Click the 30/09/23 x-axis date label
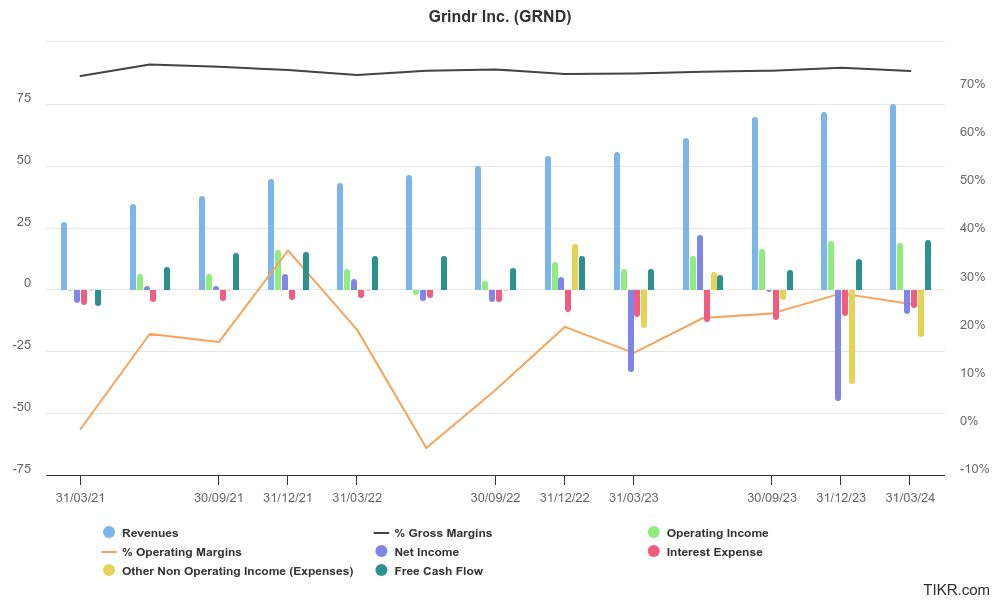 click(772, 498)
